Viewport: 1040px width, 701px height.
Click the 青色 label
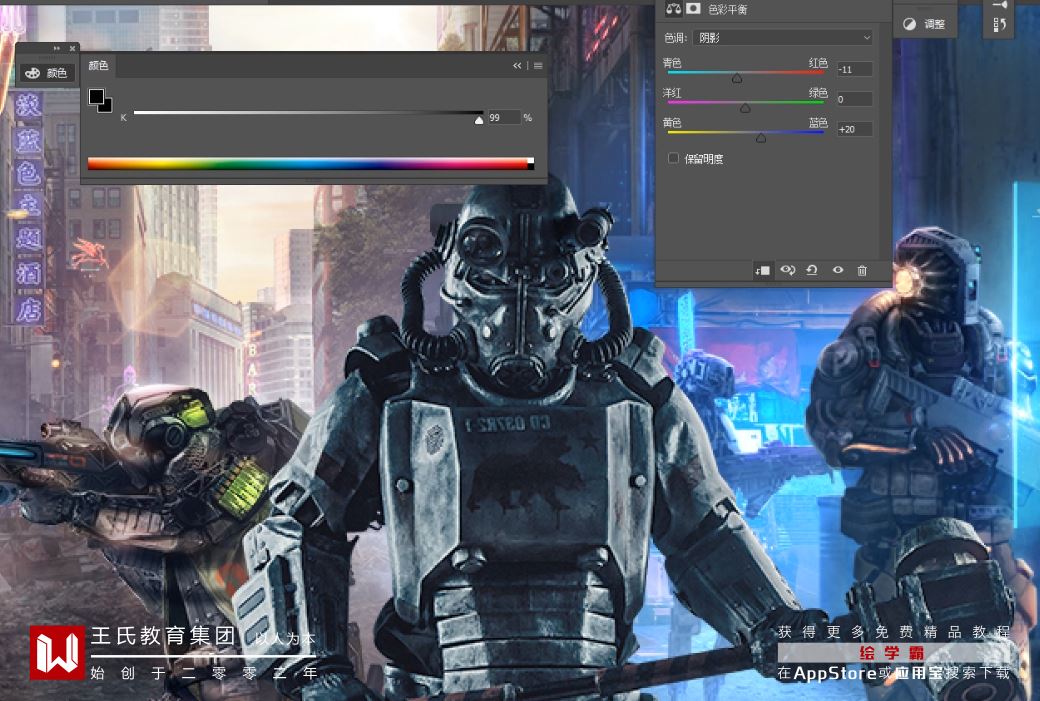click(x=671, y=63)
